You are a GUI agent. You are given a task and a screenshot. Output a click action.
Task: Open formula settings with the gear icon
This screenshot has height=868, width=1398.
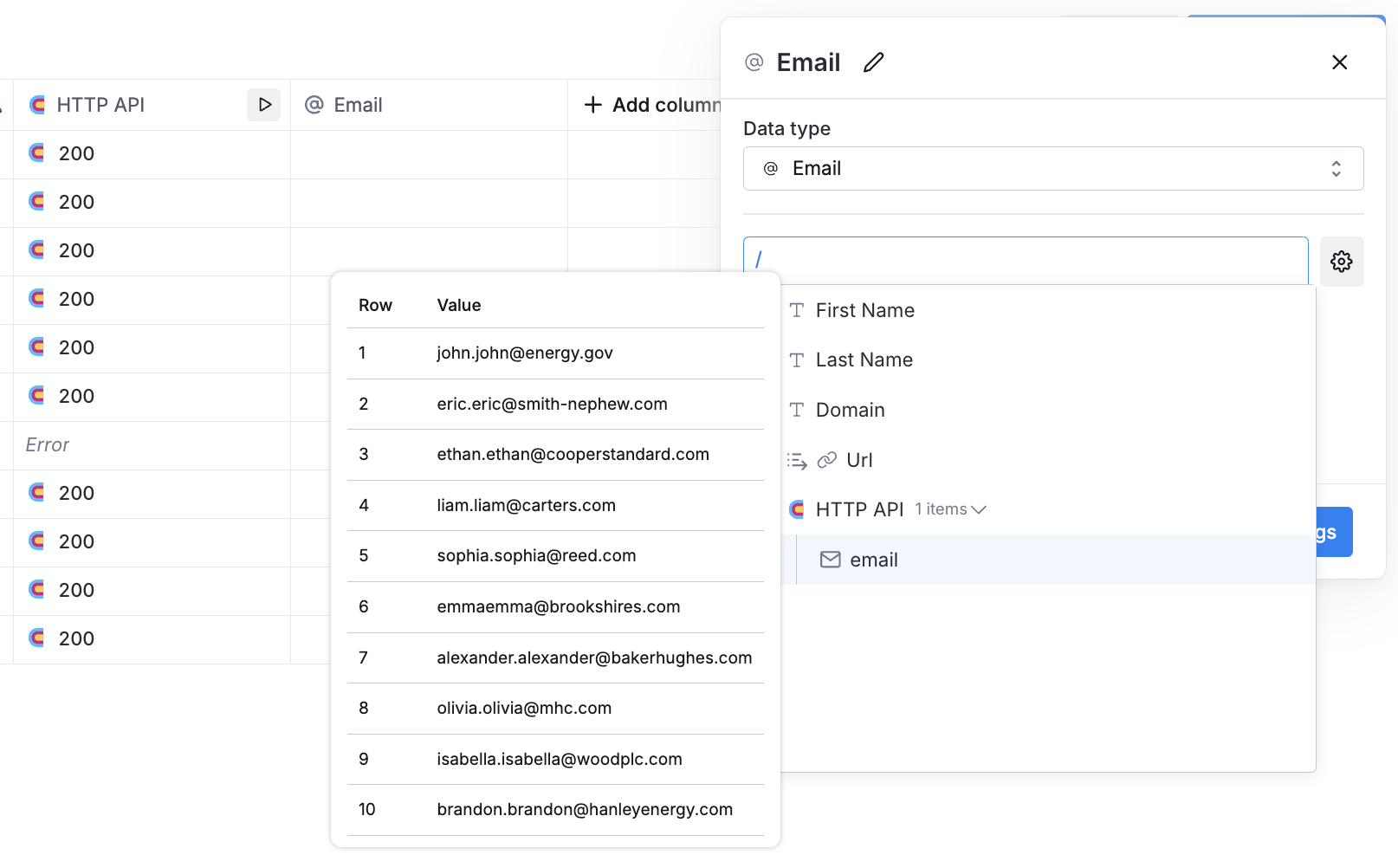click(x=1341, y=261)
